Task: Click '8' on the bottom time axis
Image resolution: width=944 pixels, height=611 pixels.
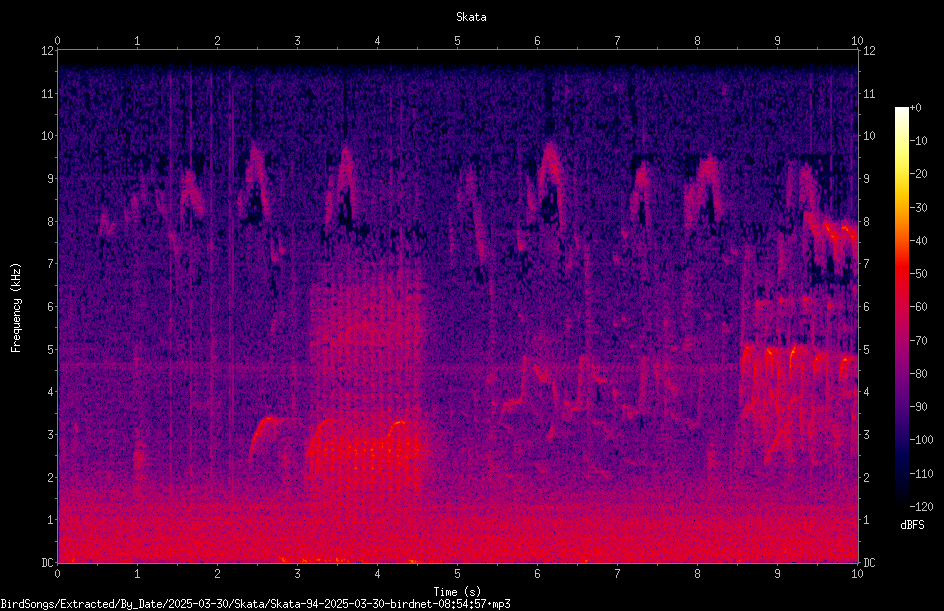Action: (x=697, y=574)
